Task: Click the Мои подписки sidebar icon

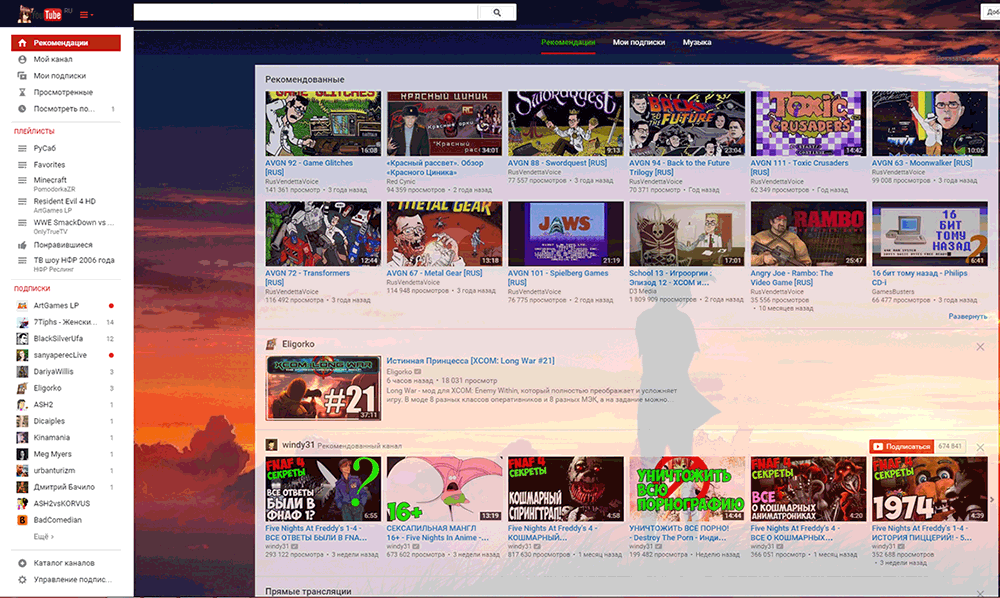Action: click(x=22, y=76)
